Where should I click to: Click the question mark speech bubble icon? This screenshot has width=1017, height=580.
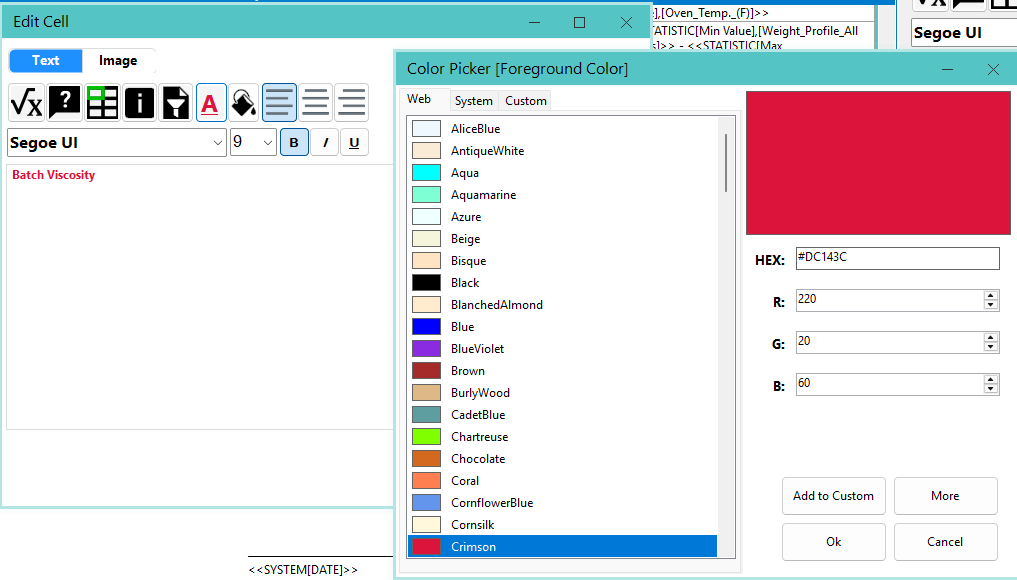(x=65, y=102)
